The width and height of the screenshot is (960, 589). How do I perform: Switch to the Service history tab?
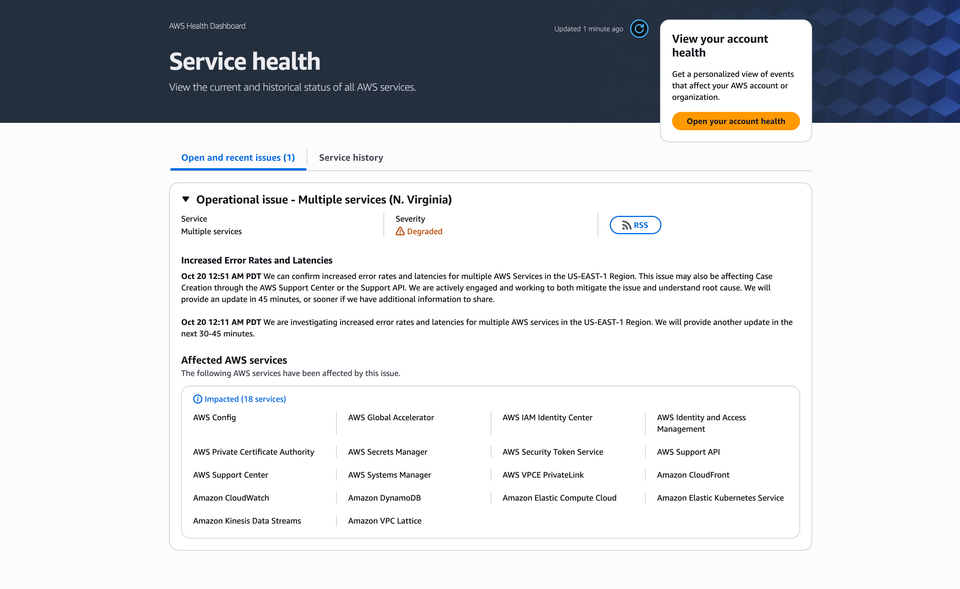pyautogui.click(x=351, y=158)
